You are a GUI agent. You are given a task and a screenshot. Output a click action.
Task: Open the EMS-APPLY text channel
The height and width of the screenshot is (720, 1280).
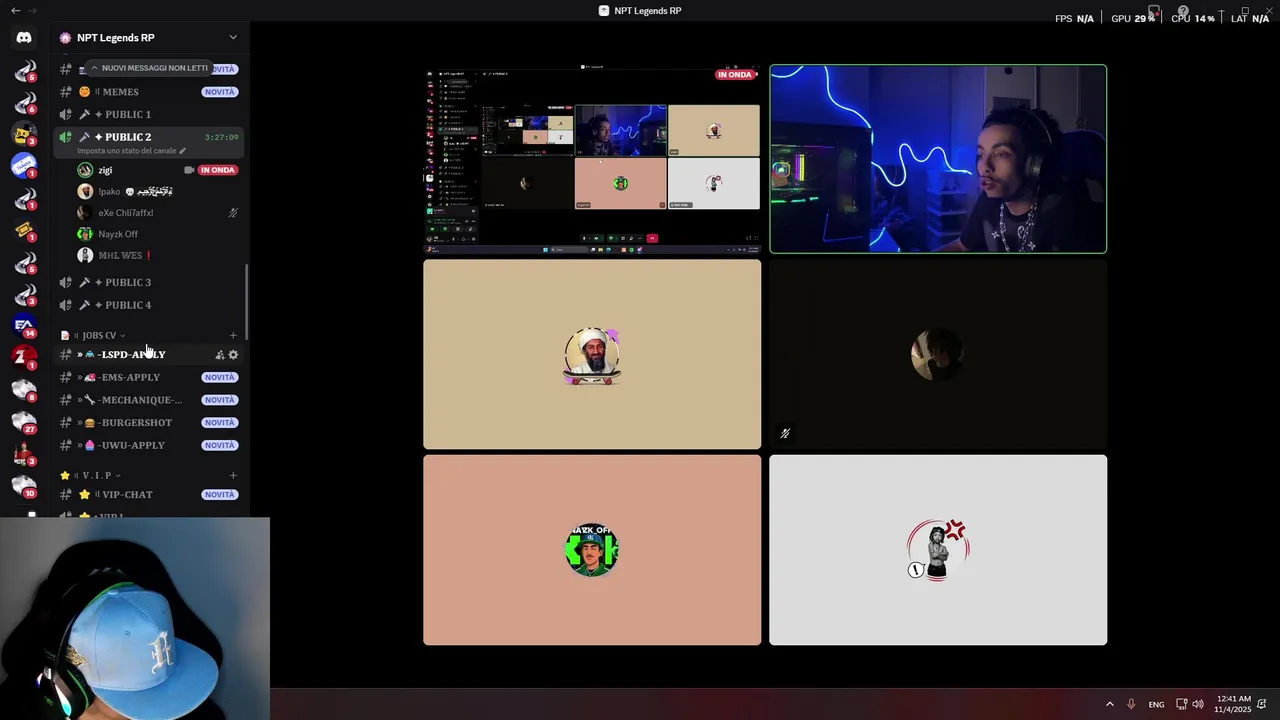click(x=149, y=377)
